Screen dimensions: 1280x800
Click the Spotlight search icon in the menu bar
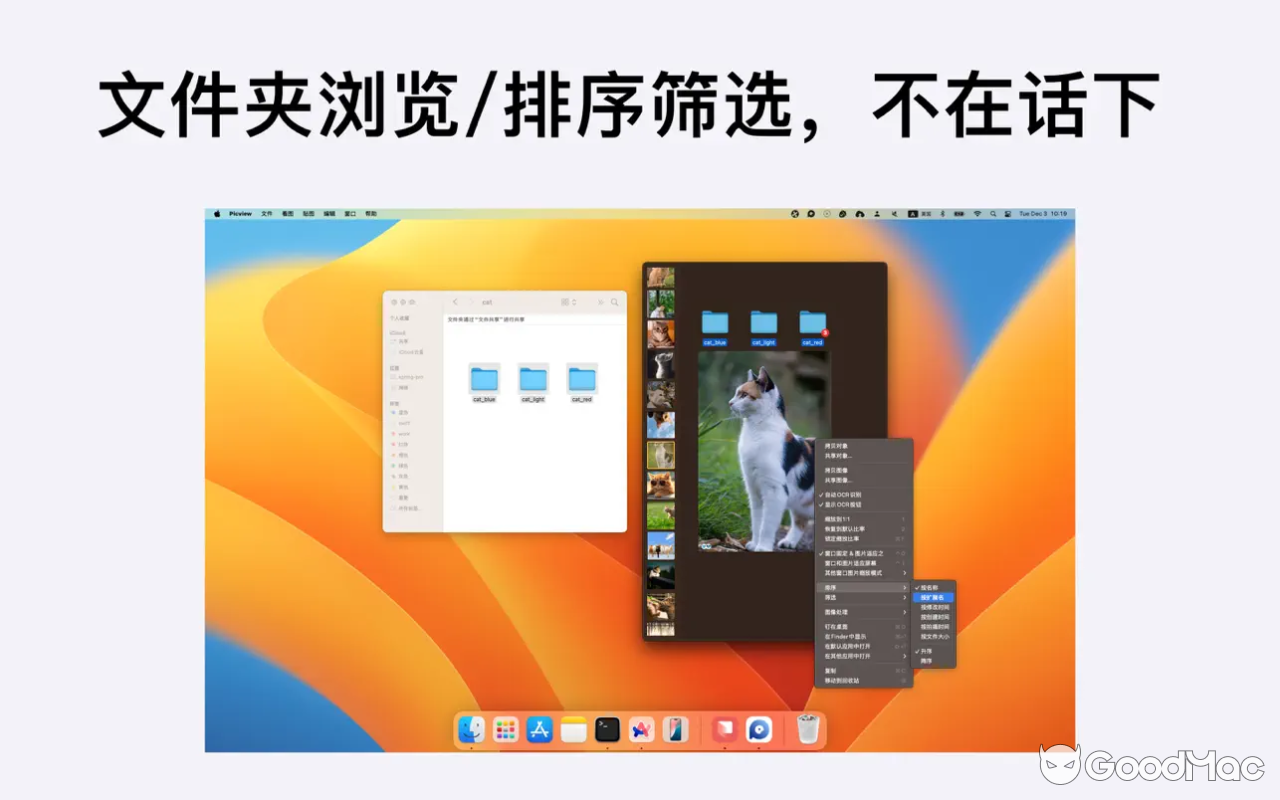(x=993, y=213)
